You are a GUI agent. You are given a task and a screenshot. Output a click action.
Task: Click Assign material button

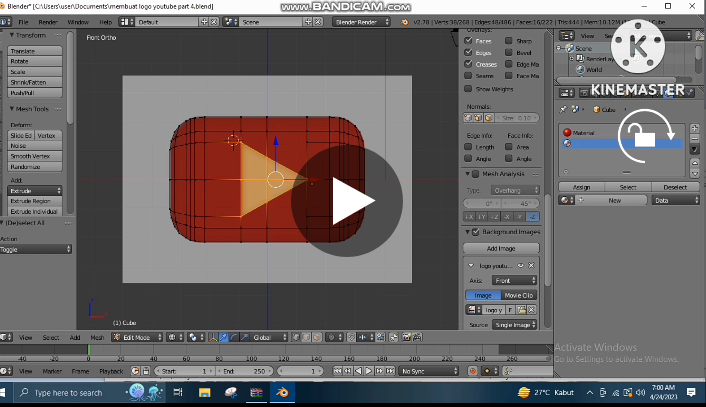(x=582, y=187)
